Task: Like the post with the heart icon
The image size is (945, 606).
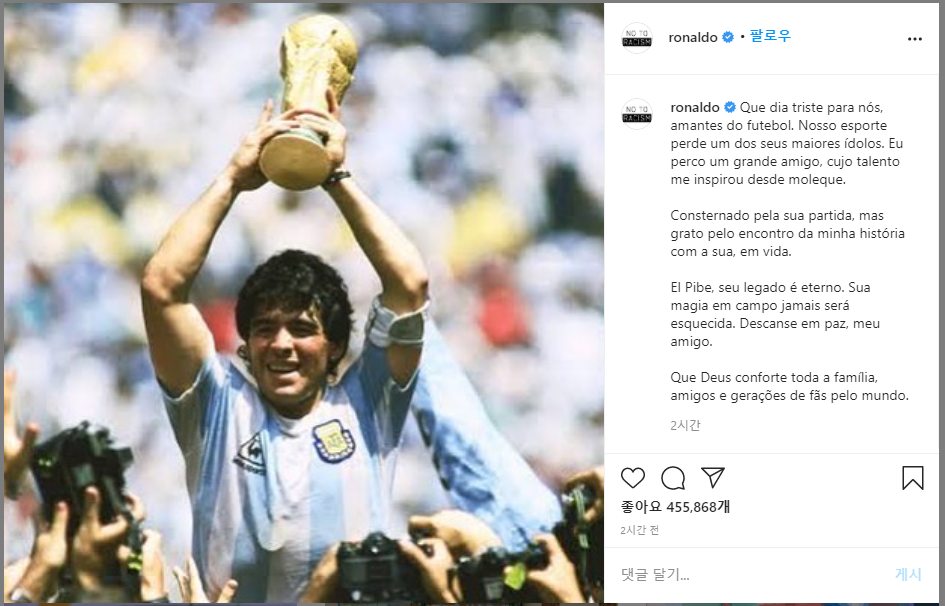Action: [633, 478]
